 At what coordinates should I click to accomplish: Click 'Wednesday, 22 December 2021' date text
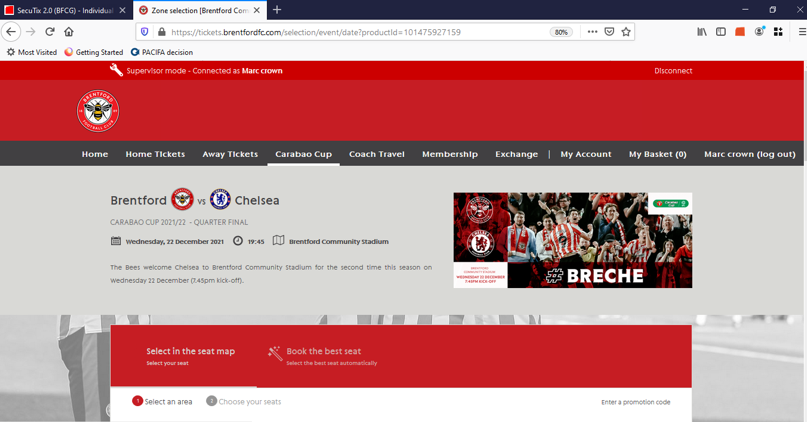[175, 241]
